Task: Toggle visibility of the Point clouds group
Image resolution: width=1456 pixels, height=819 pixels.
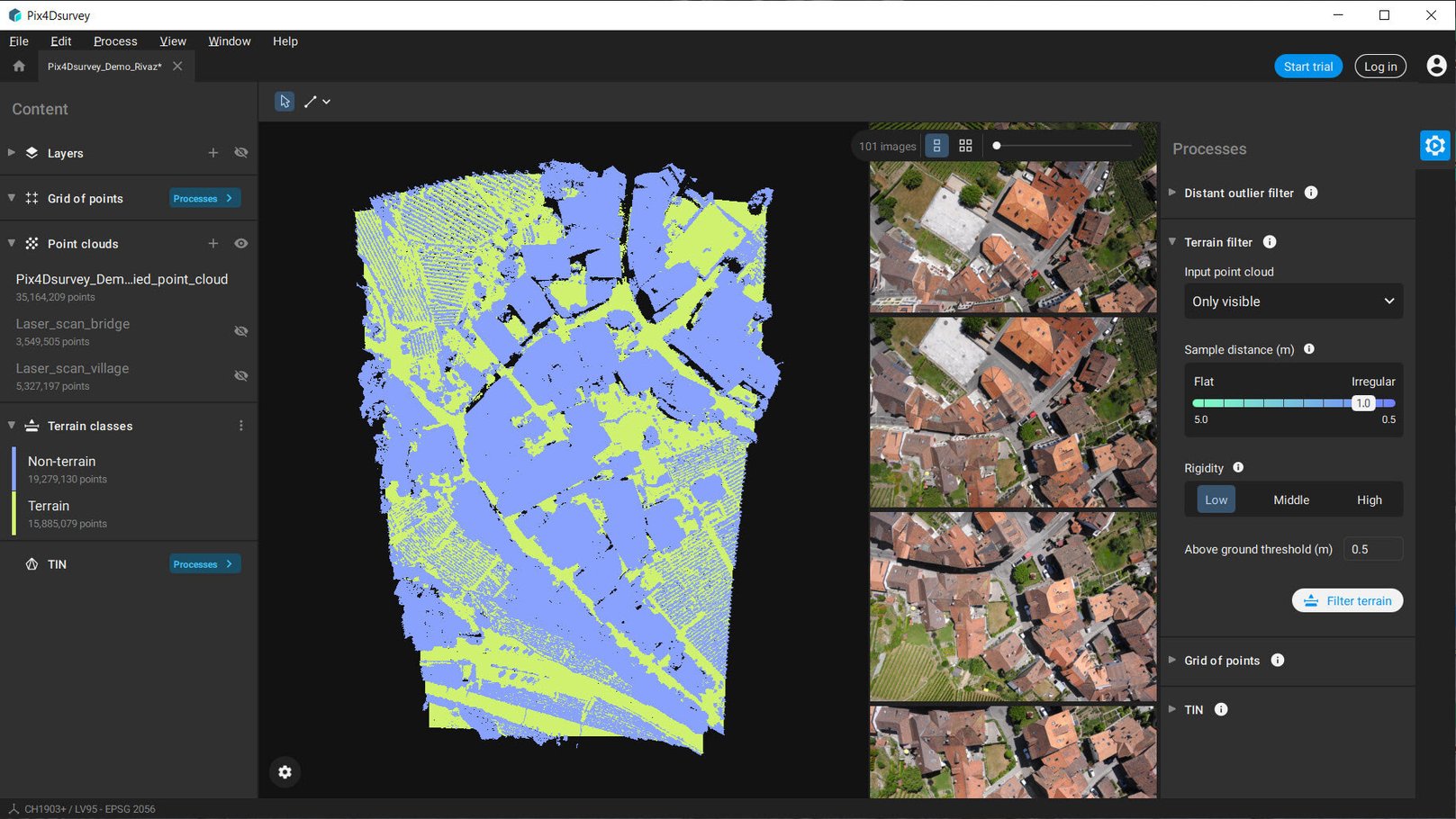Action: coord(240,243)
